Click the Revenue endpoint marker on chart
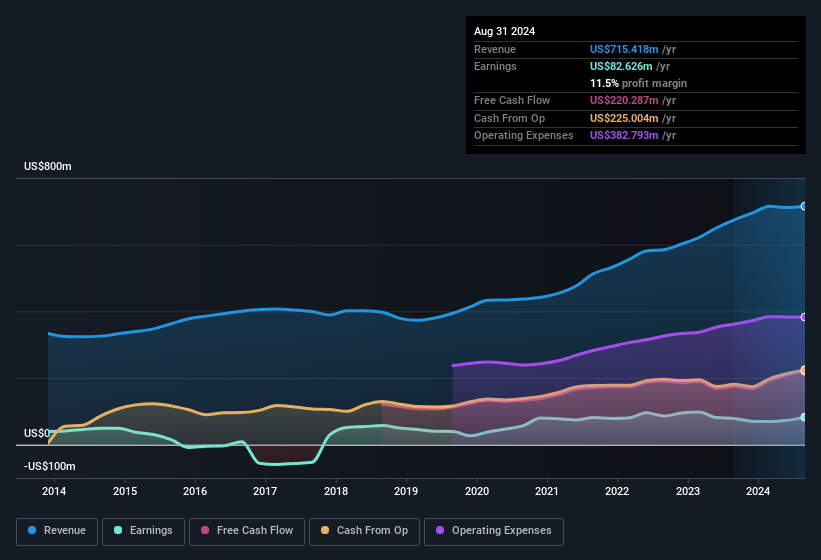821x560 pixels. (x=803, y=206)
